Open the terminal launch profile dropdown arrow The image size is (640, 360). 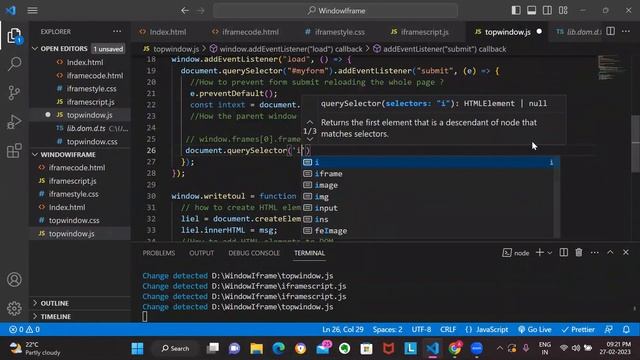[550, 253]
